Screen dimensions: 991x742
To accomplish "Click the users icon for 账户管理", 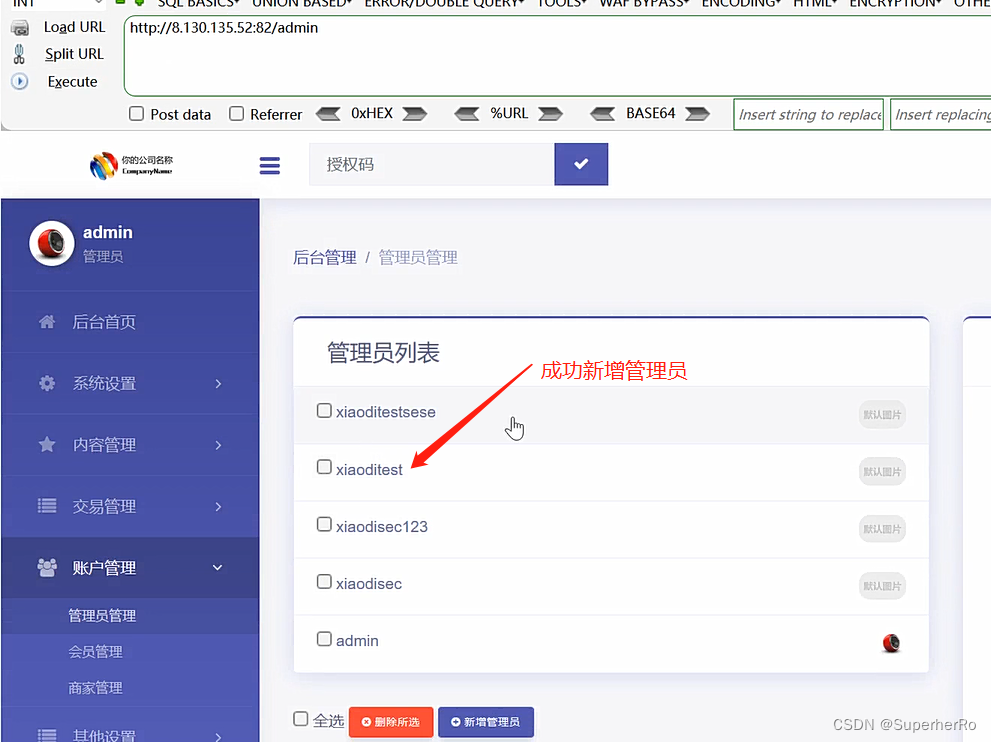I will pyautogui.click(x=47, y=566).
